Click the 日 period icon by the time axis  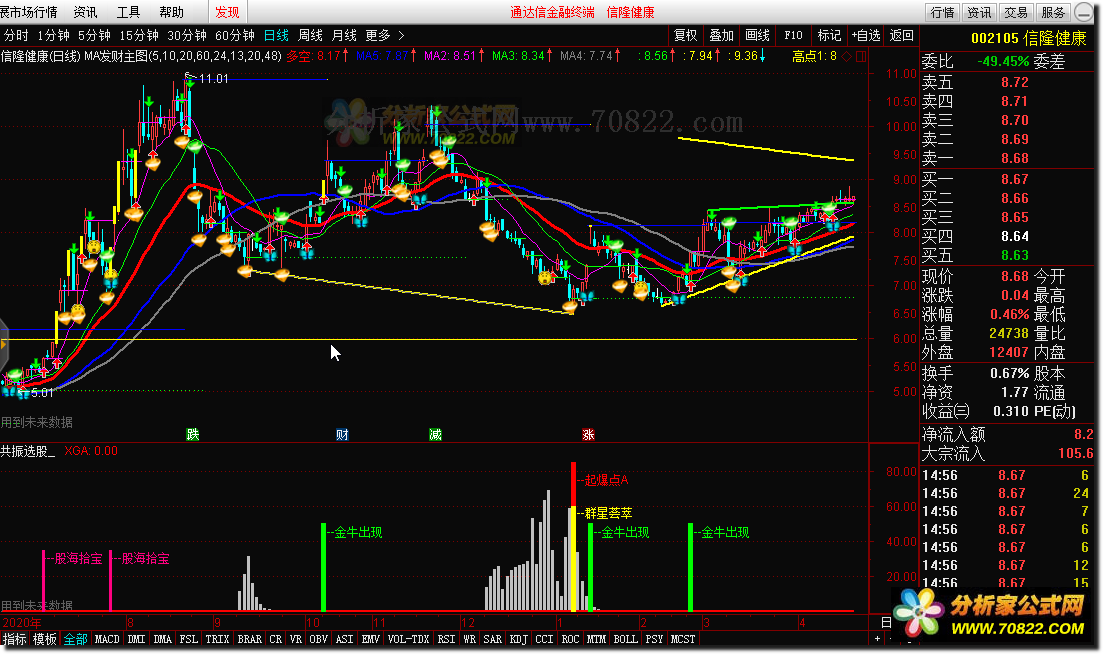886,622
